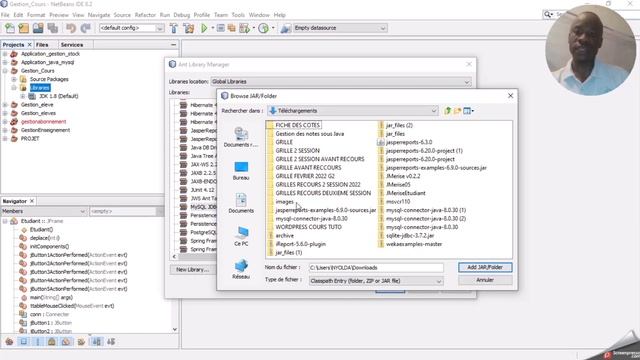640x360 pixels.
Task: Collapse the Gestion_Cours project node
Action: [5, 71]
